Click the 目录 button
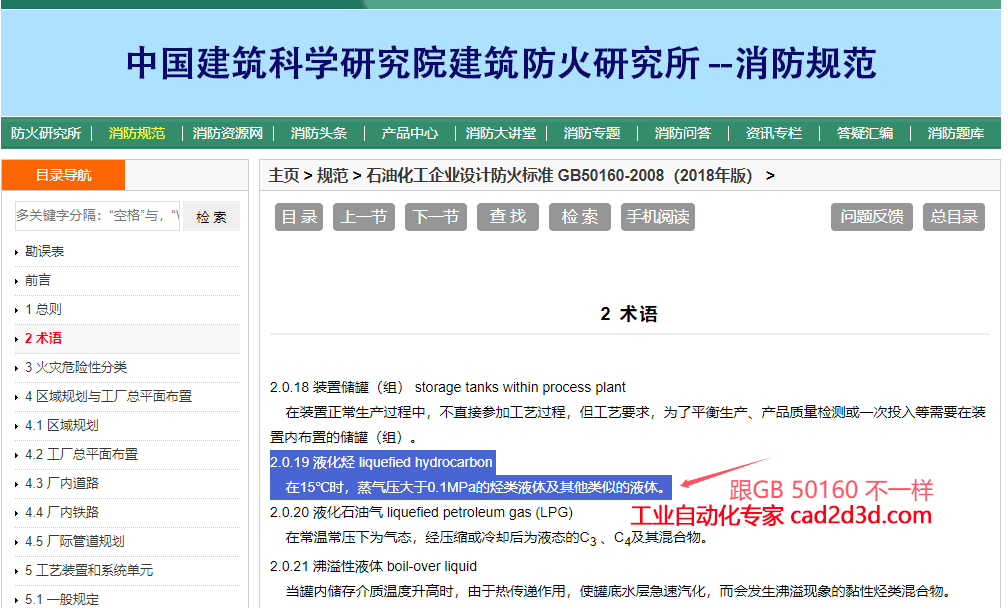Screen dimensions: 1008x608 pyautogui.click(x=299, y=217)
